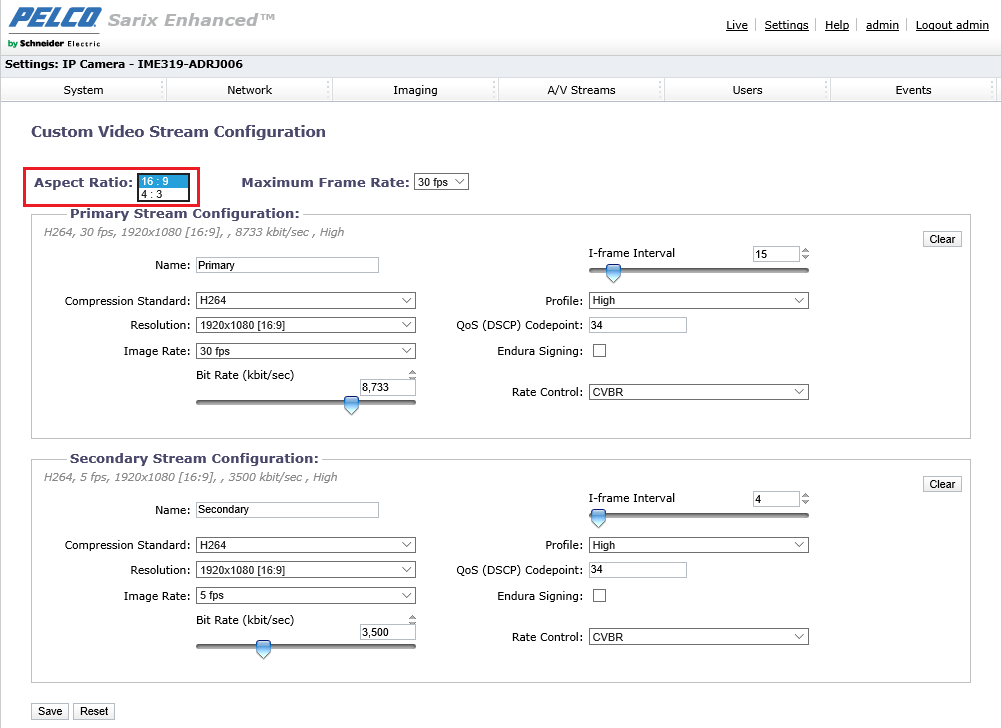1002x728 pixels.
Task: Open the System menu tab
Action: click(83, 90)
